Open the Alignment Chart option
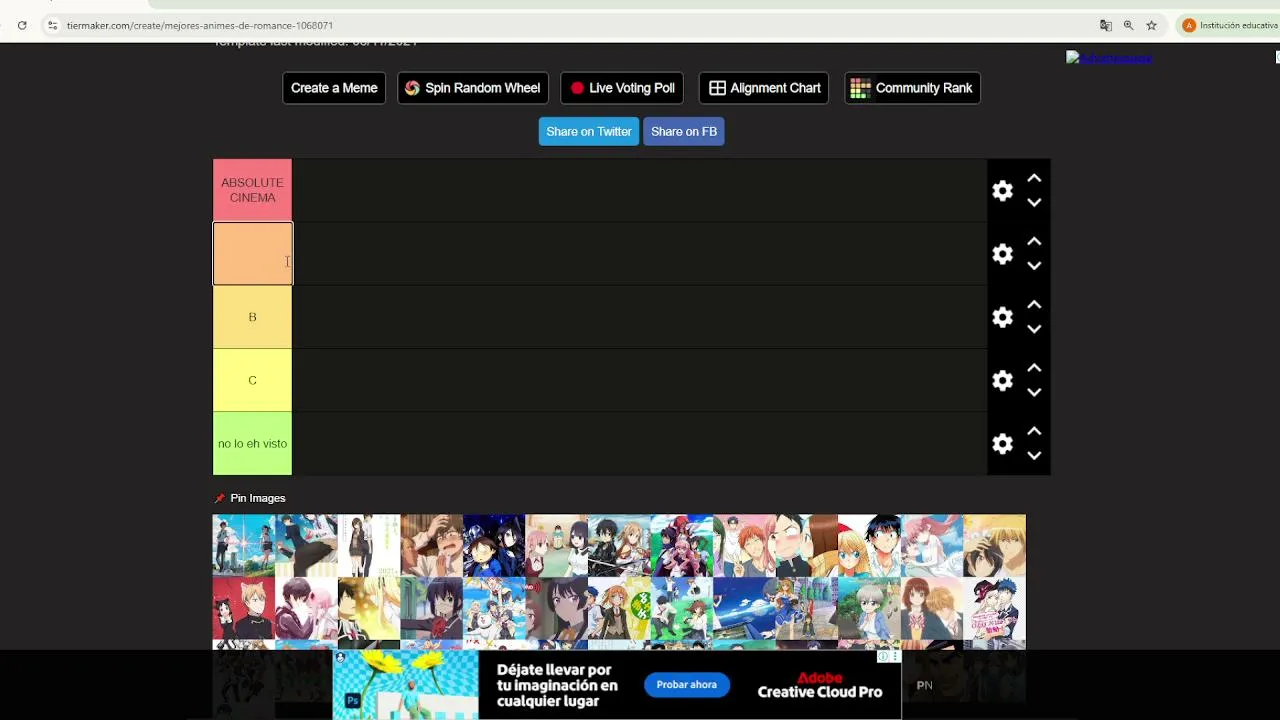 (765, 88)
